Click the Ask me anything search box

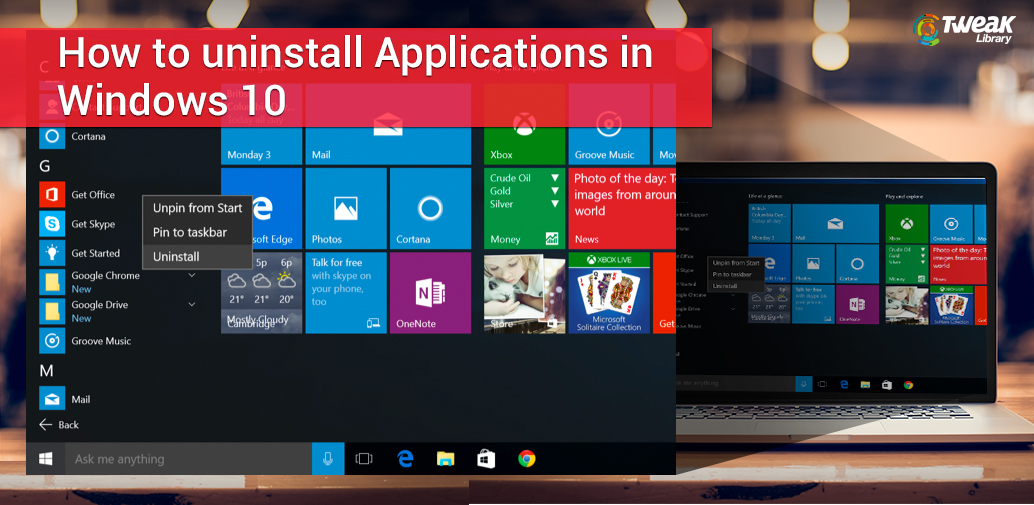click(188, 459)
